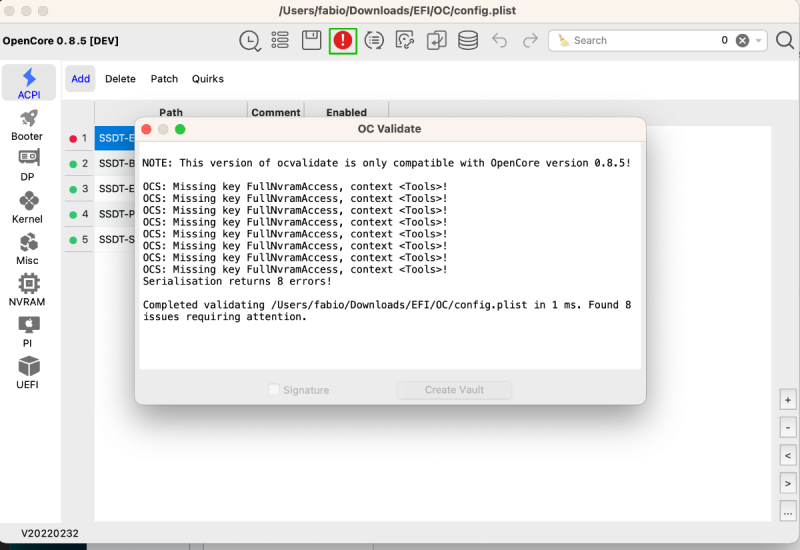Click the ... more options button
The width and height of the screenshot is (800, 550).
pyautogui.click(x=788, y=511)
